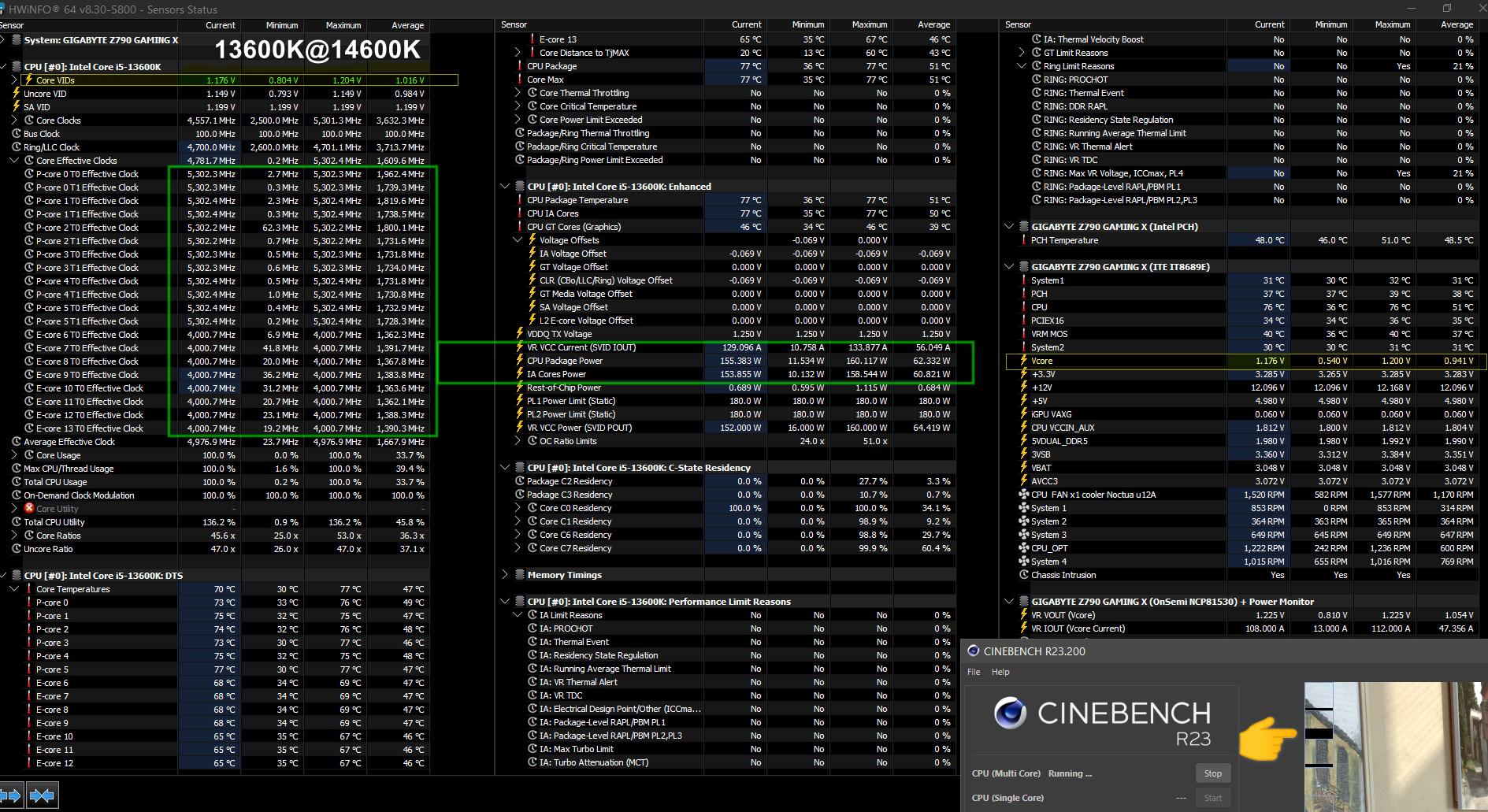1488x812 pixels.
Task: Open the Cinebench Help menu
Action: point(1000,672)
